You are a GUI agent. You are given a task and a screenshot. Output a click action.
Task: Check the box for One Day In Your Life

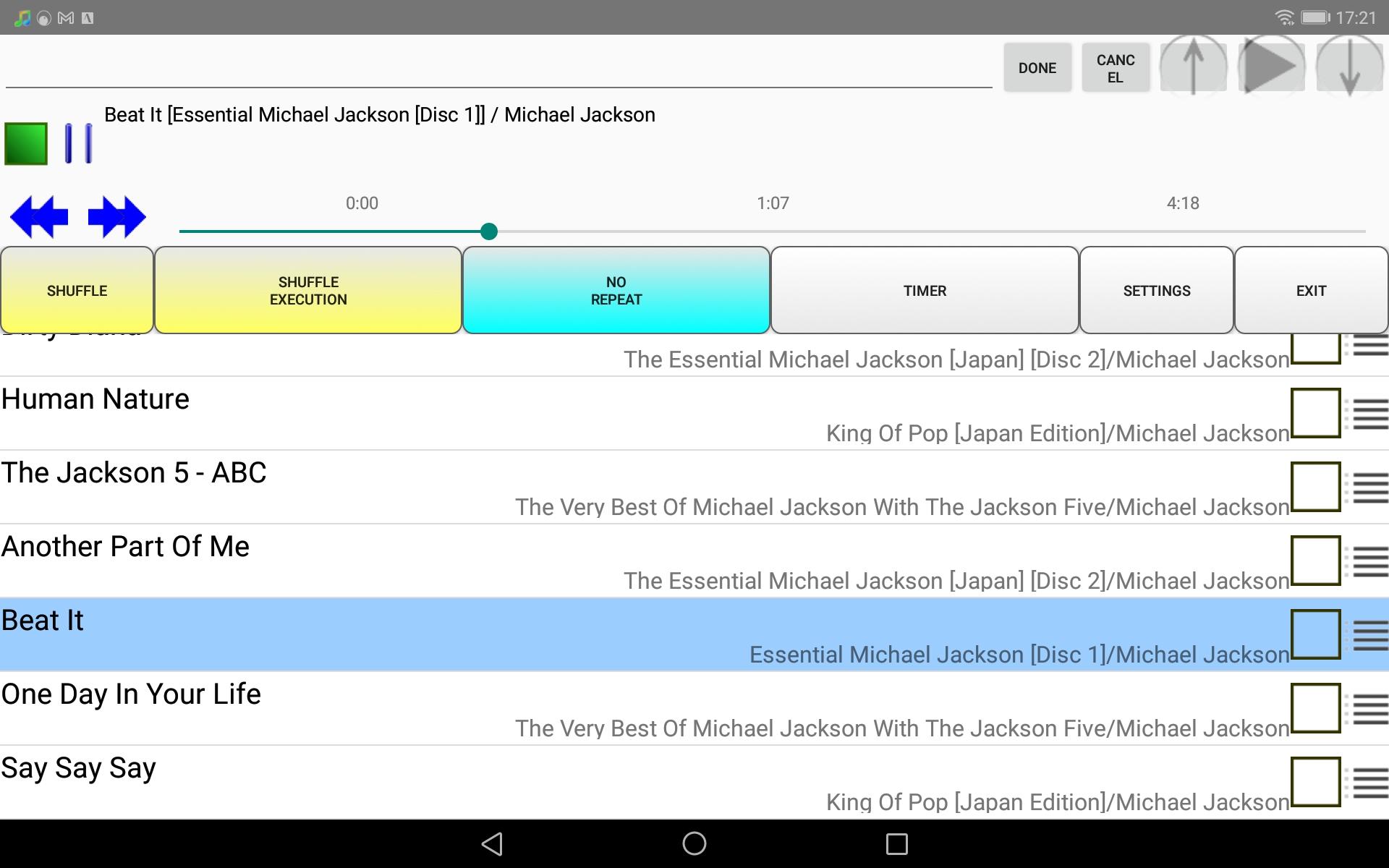coord(1317,708)
